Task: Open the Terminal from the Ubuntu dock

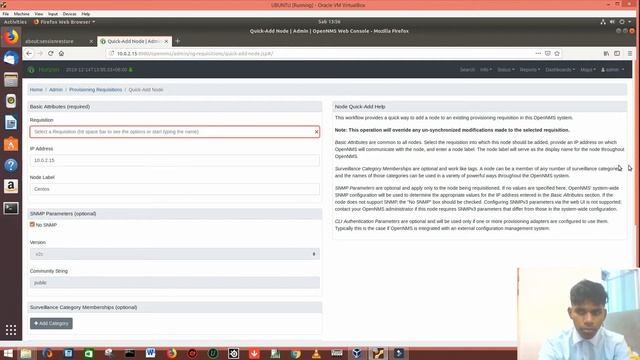Action: 11,208
